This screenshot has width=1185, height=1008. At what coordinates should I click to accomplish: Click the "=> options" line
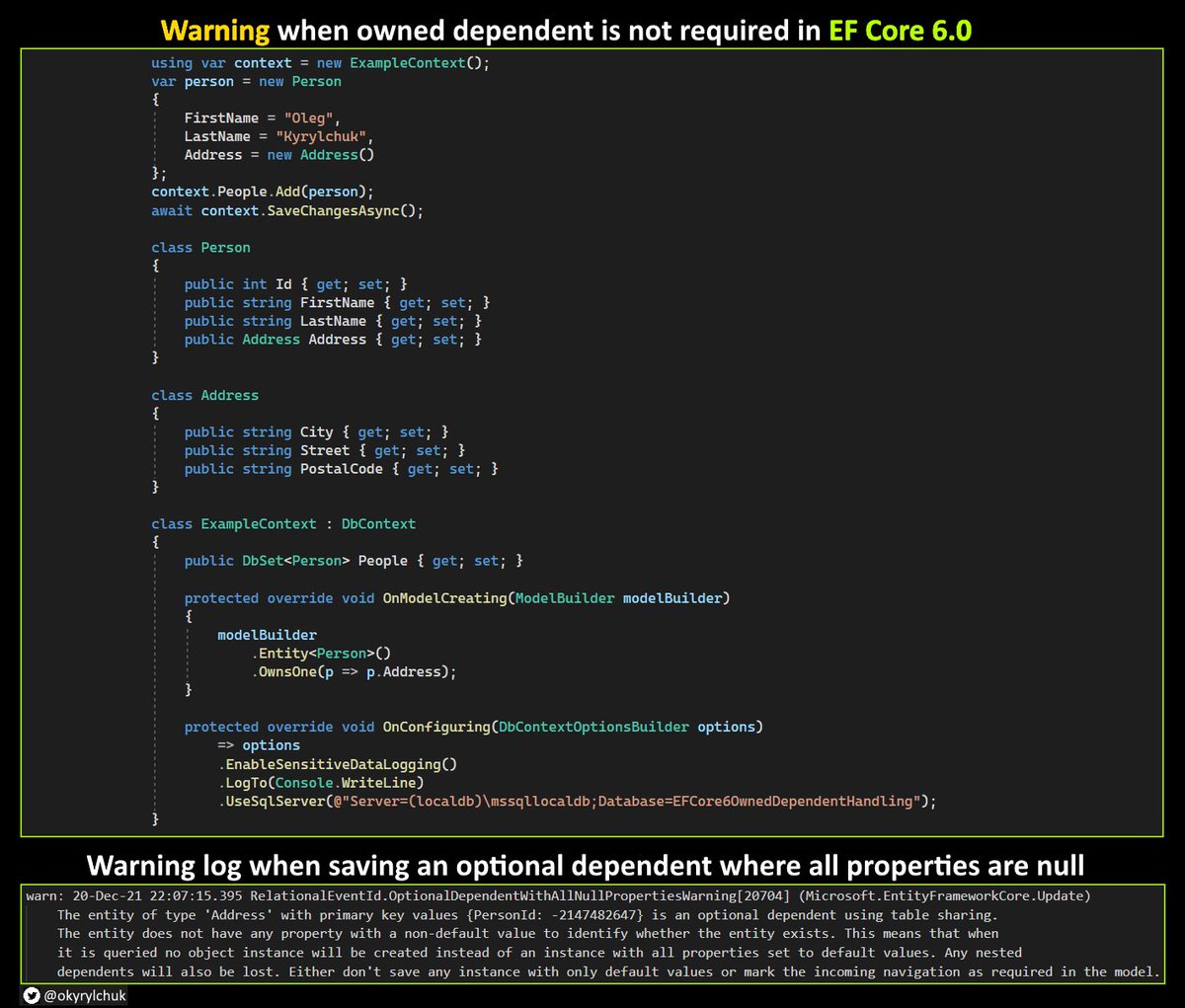259,745
